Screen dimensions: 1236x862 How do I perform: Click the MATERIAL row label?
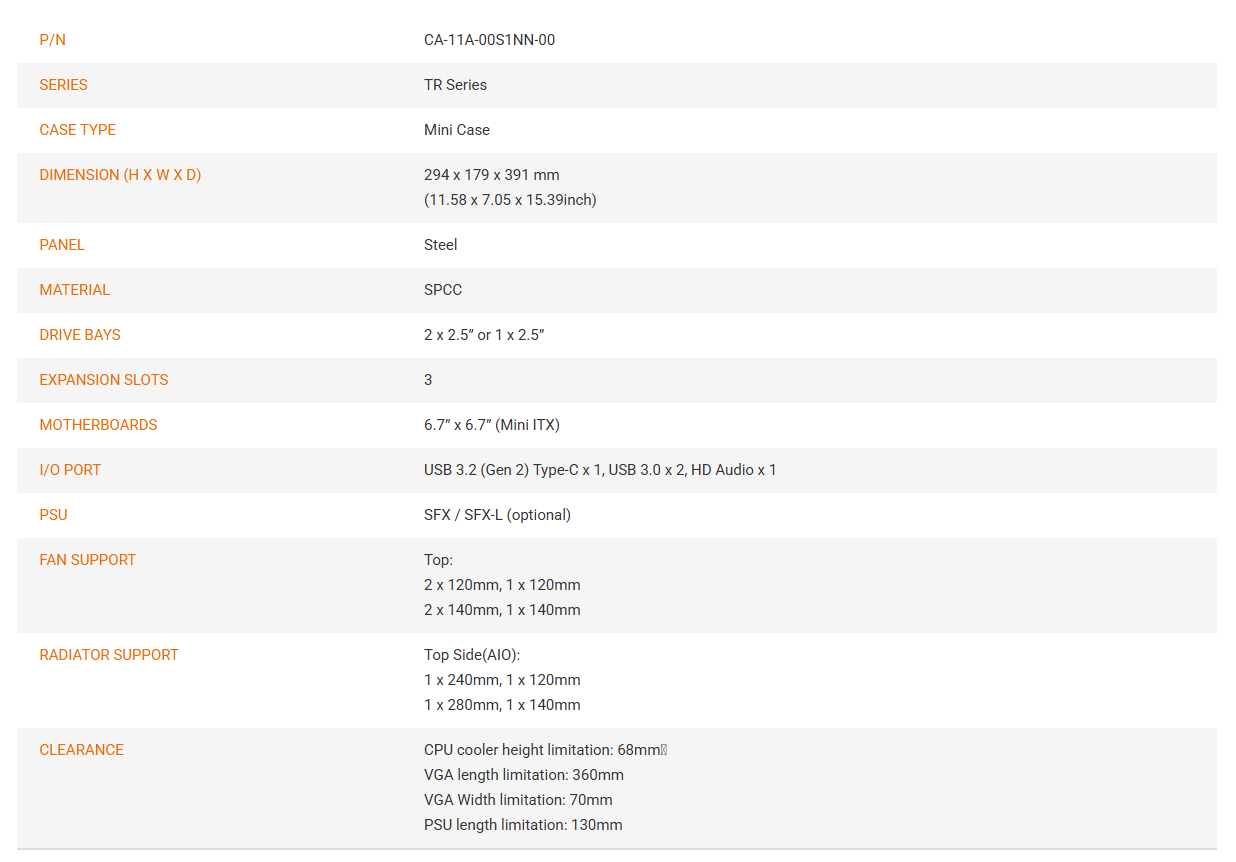click(x=74, y=290)
